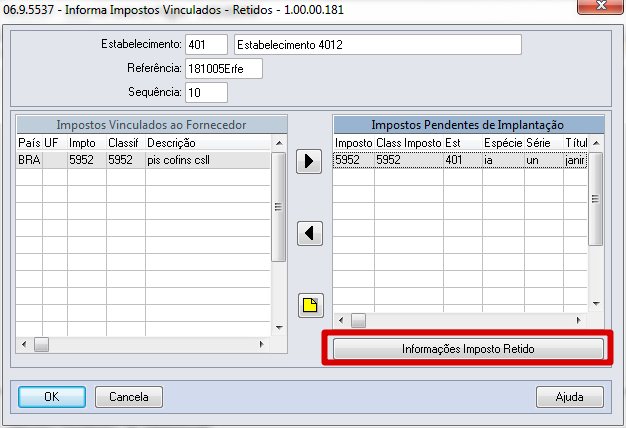The height and width of the screenshot is (428, 626).
Task: Click the Cancela button
Action: click(129, 397)
